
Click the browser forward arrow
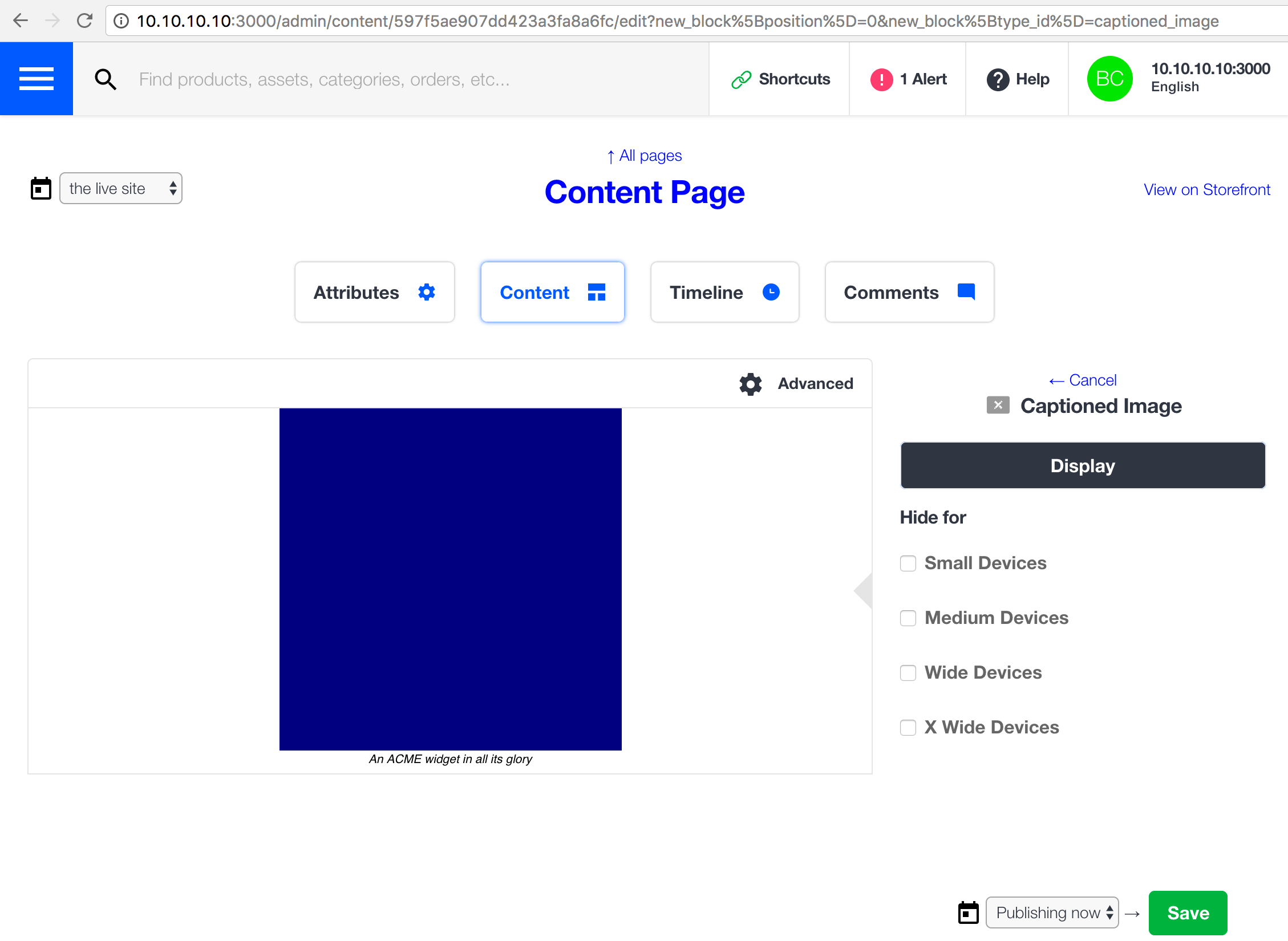click(53, 21)
